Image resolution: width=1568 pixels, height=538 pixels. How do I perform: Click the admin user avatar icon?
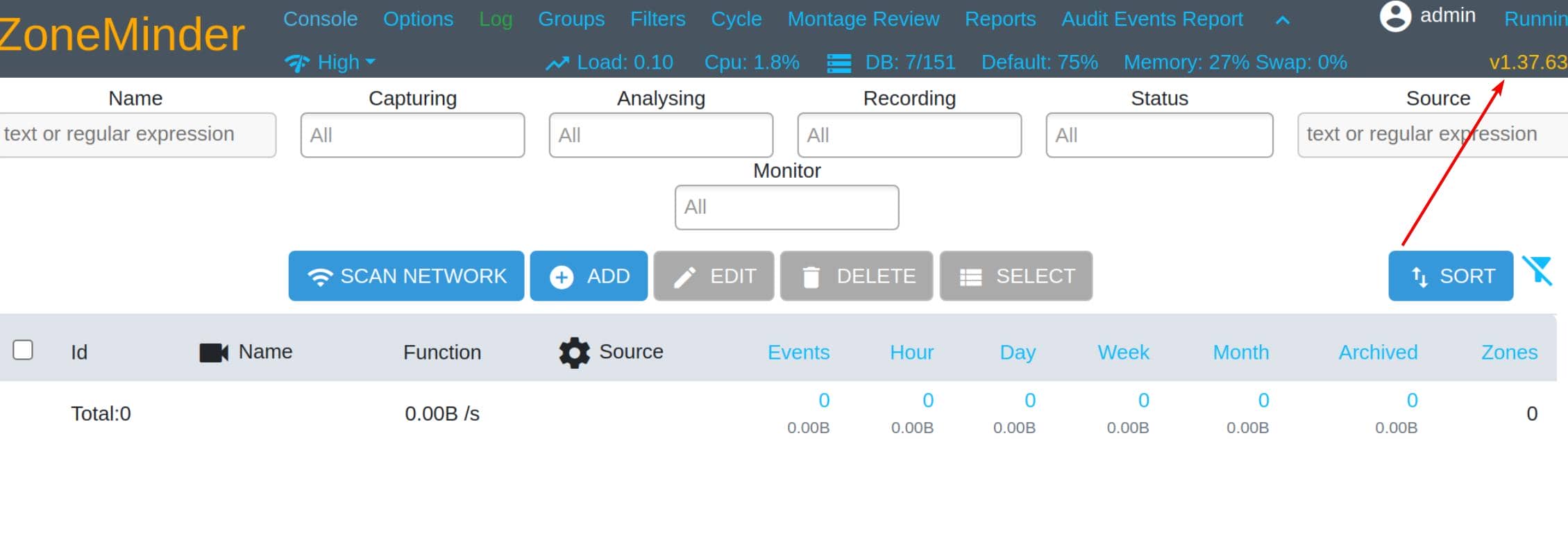pyautogui.click(x=1395, y=17)
